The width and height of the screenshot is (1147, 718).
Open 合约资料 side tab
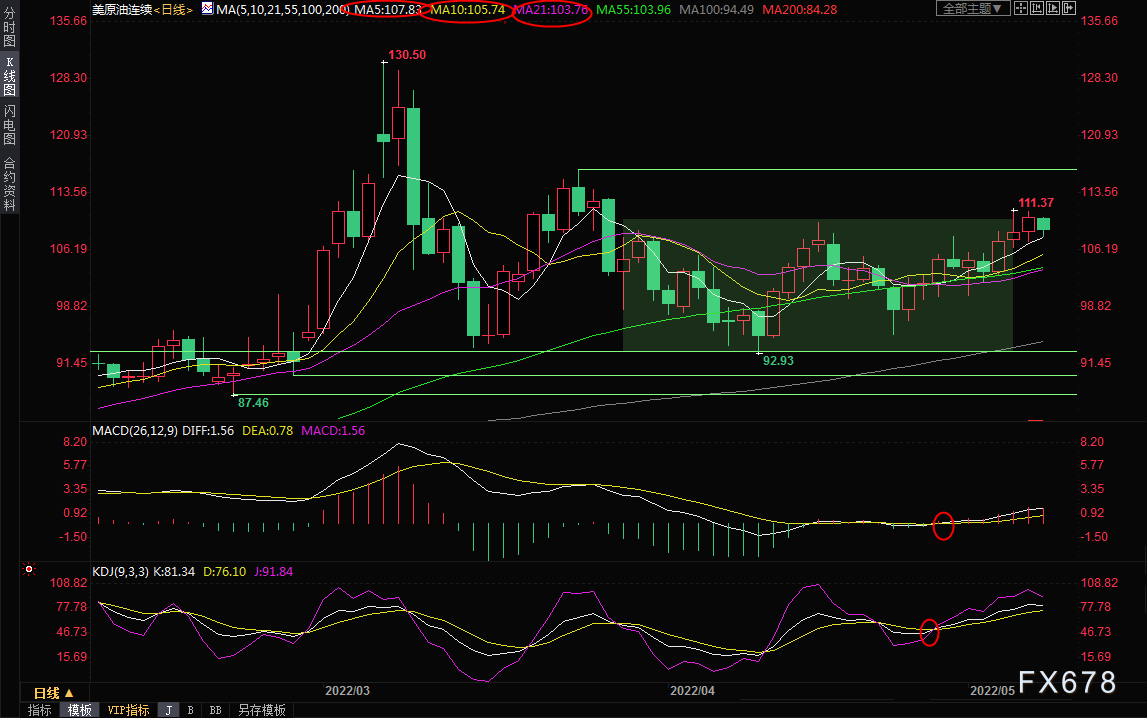[x=10, y=184]
